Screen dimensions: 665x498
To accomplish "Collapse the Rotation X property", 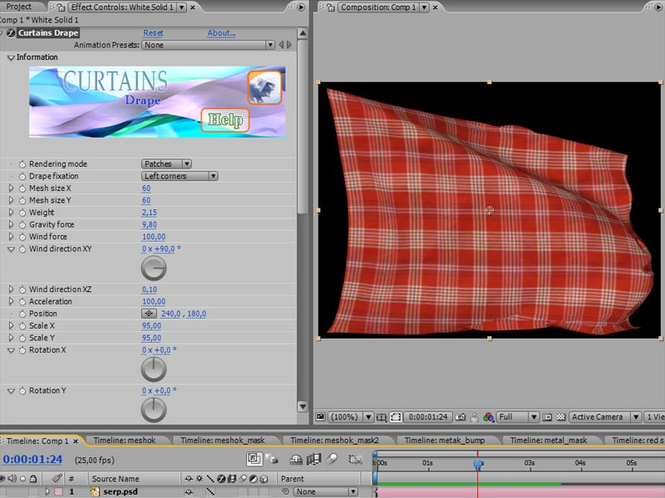I will point(11,350).
